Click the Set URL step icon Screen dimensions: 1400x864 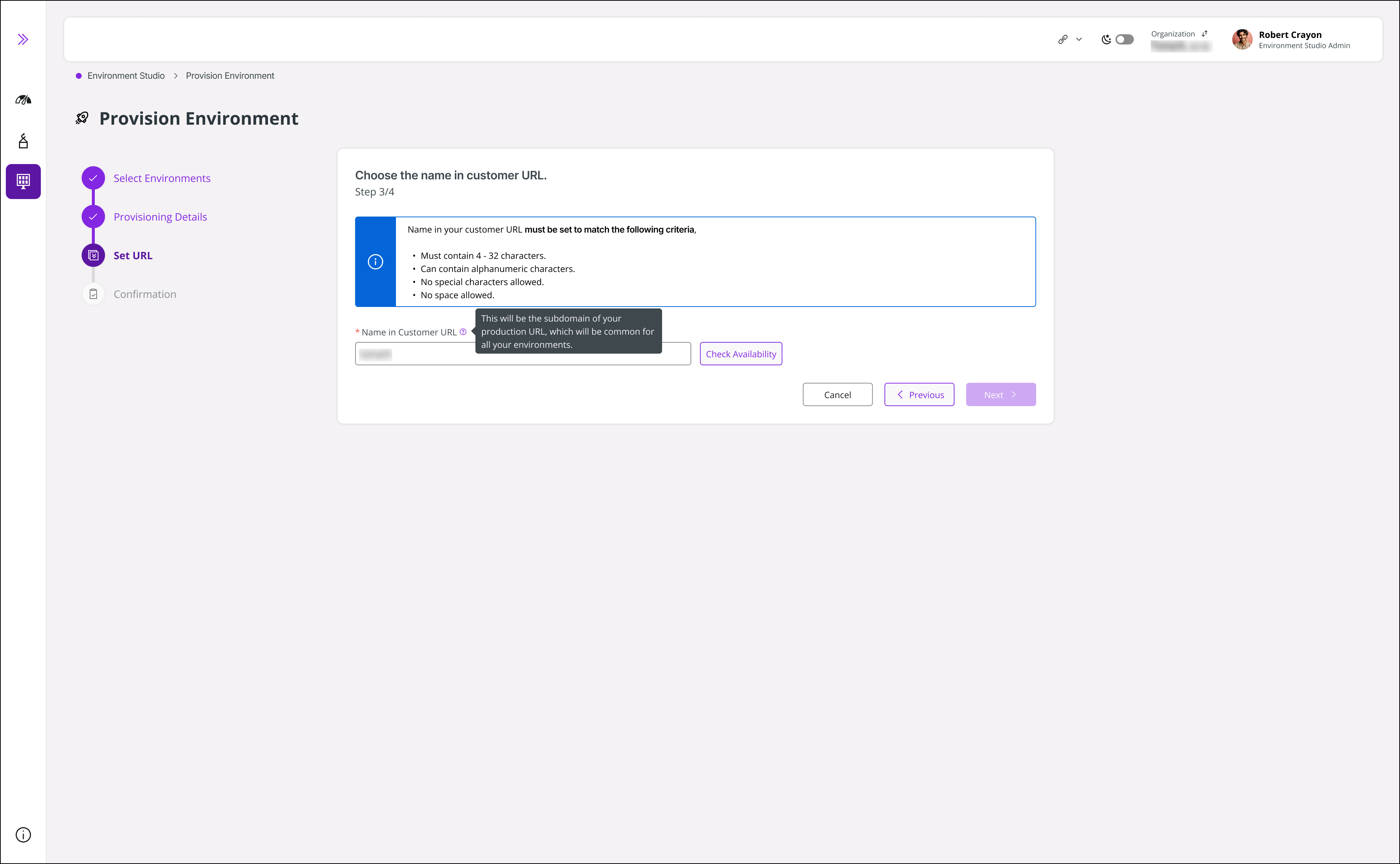click(x=93, y=256)
